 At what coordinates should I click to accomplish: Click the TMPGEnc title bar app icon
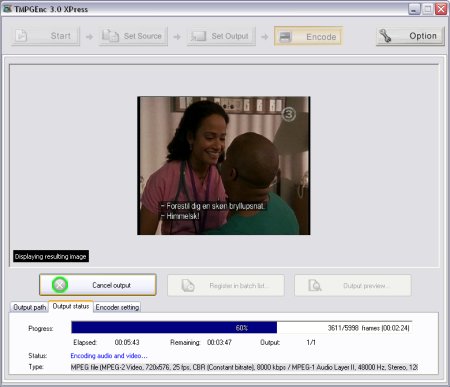(x=7, y=9)
